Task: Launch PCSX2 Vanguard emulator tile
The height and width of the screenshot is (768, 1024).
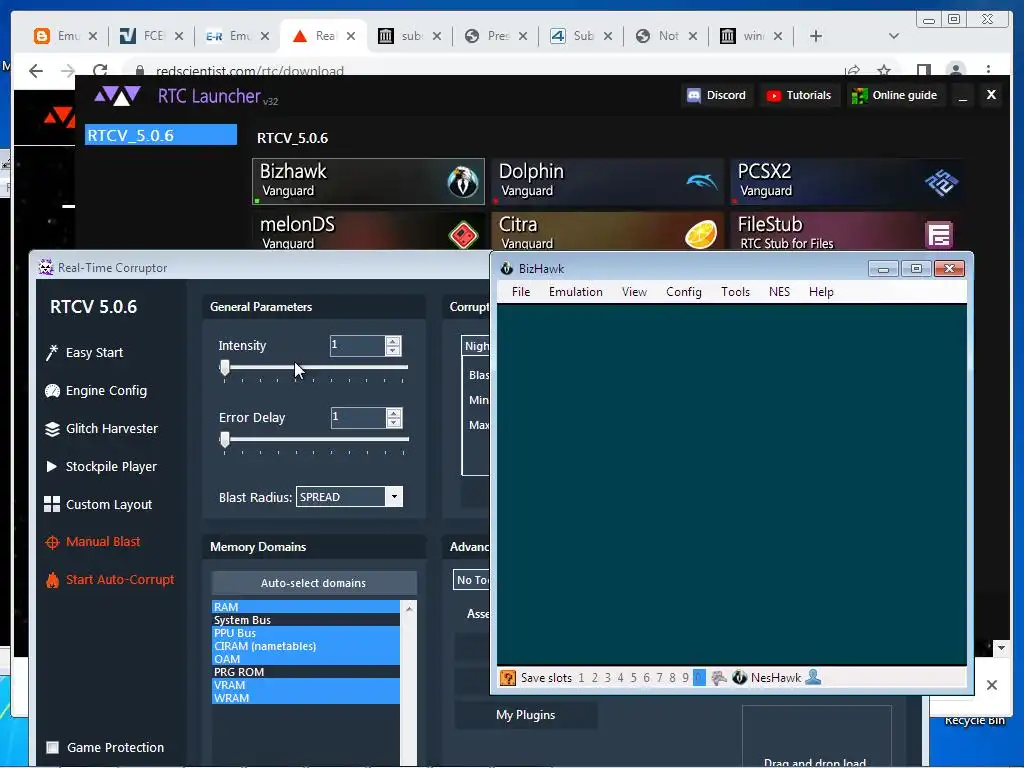Action: tap(846, 181)
